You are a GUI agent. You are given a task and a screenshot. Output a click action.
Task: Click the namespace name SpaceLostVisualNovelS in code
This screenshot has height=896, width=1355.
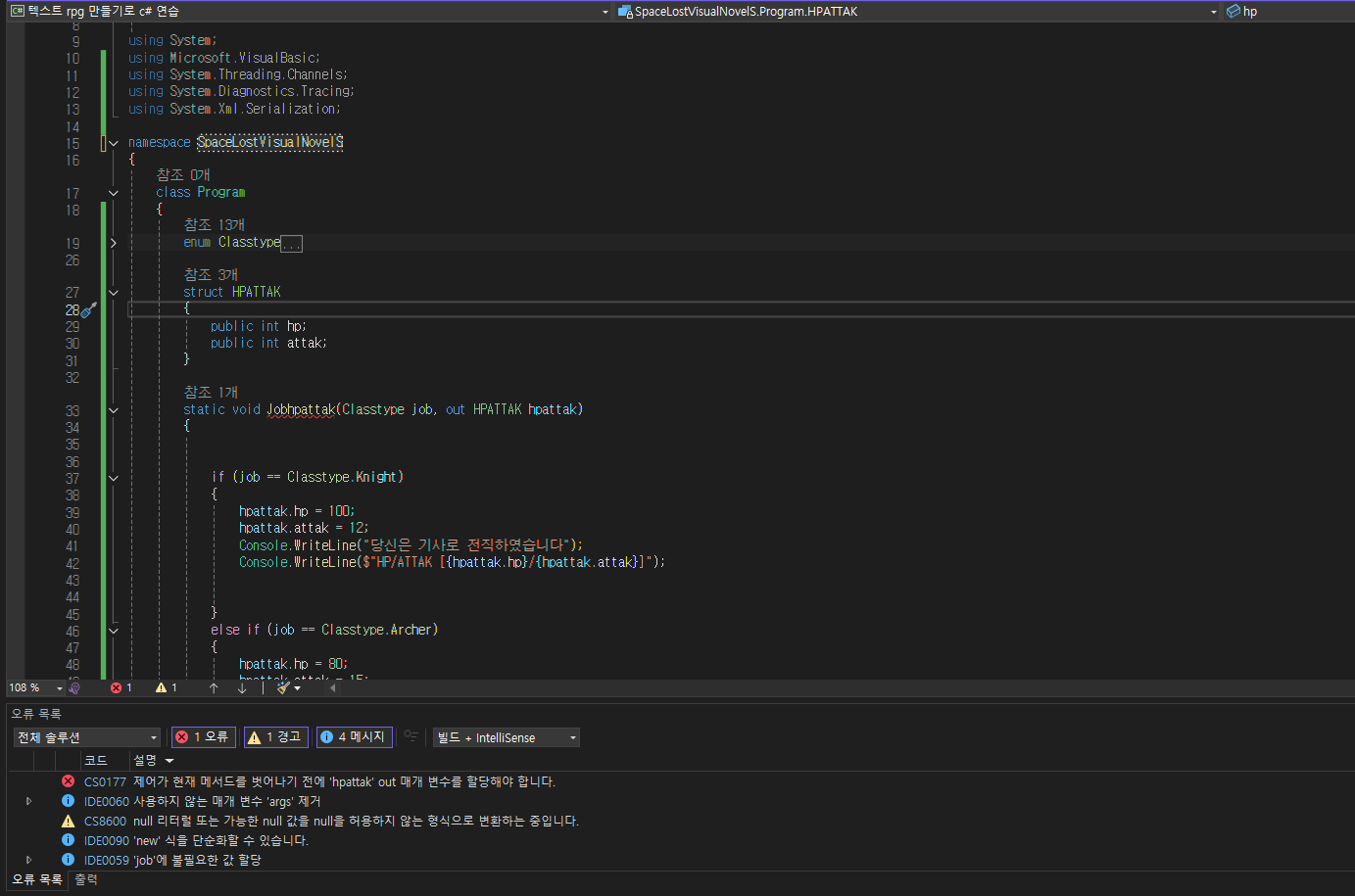[270, 143]
